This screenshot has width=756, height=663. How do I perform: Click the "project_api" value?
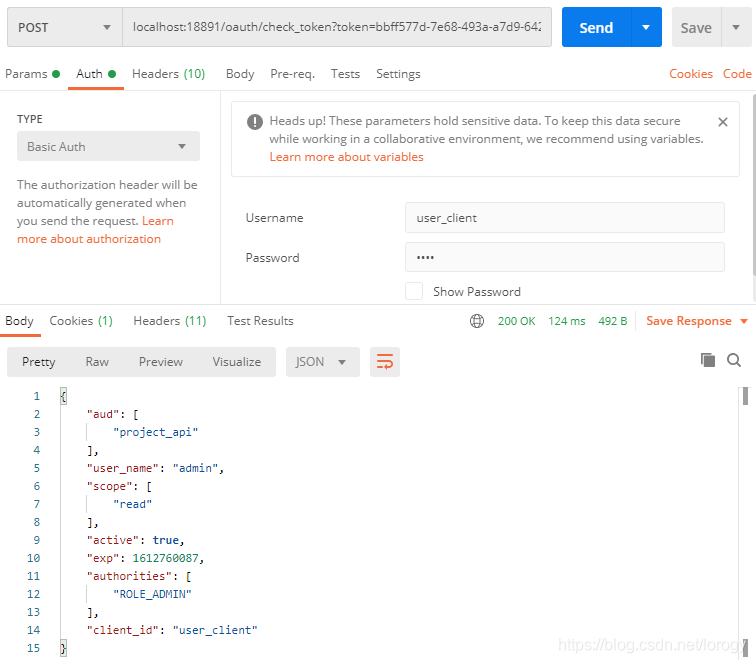point(155,432)
